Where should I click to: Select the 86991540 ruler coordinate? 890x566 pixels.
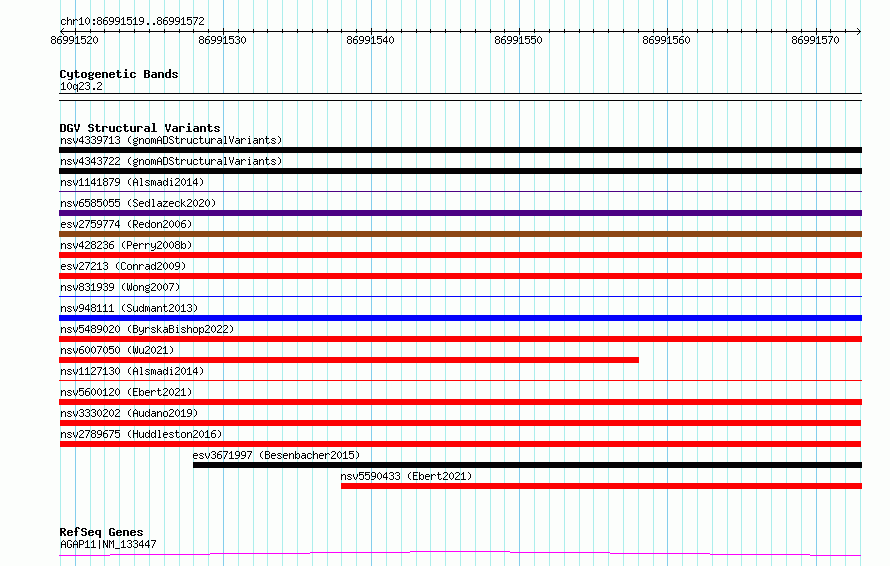[370, 40]
